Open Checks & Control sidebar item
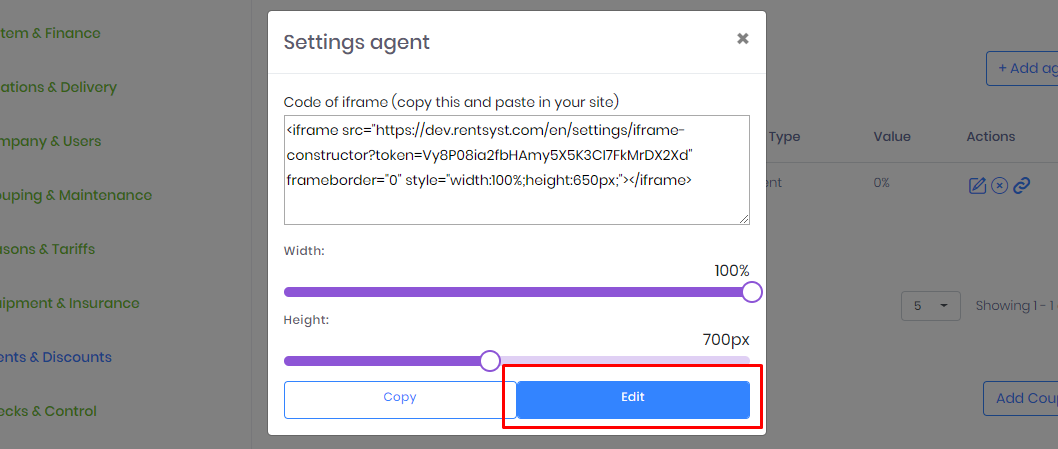 click(49, 411)
